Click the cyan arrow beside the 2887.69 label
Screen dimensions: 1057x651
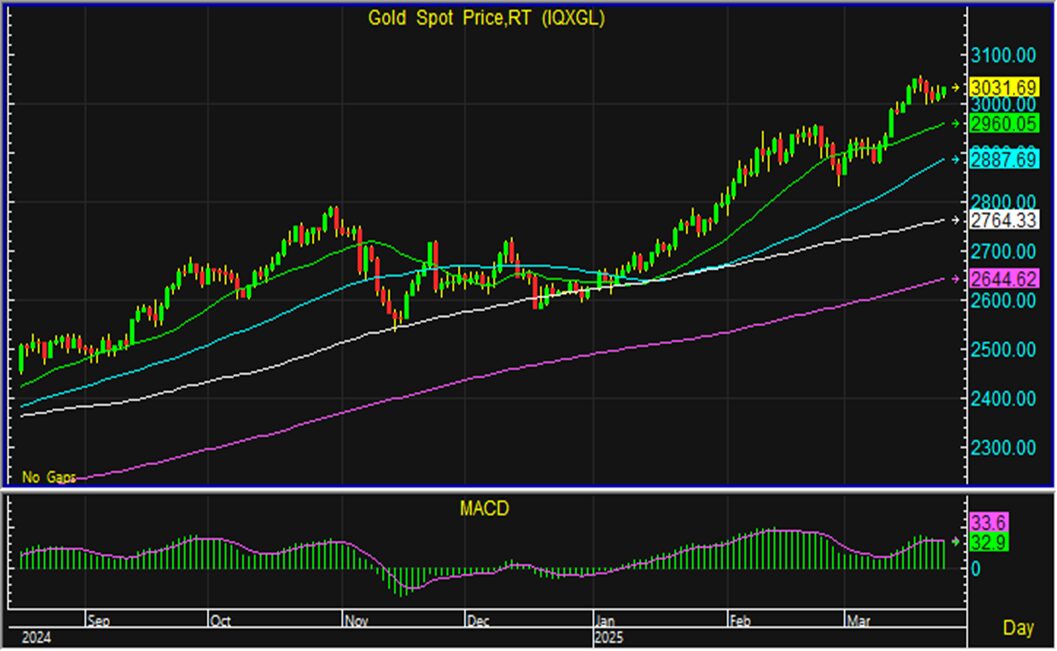954,159
